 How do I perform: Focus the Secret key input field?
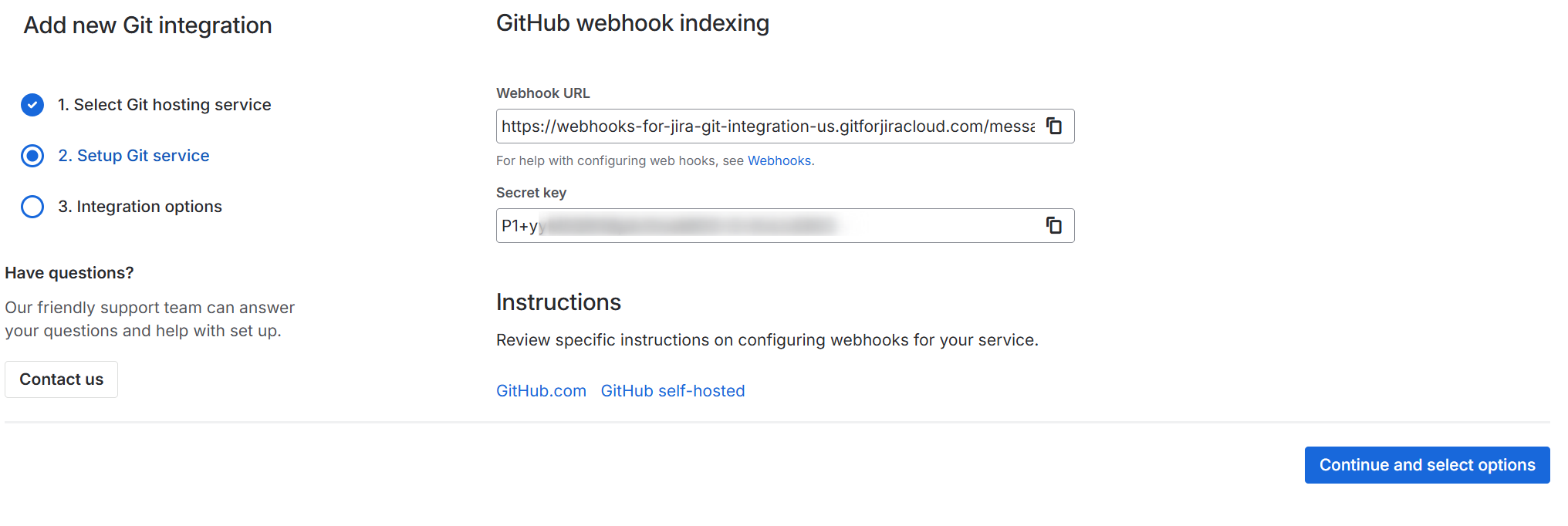pyautogui.click(x=767, y=226)
